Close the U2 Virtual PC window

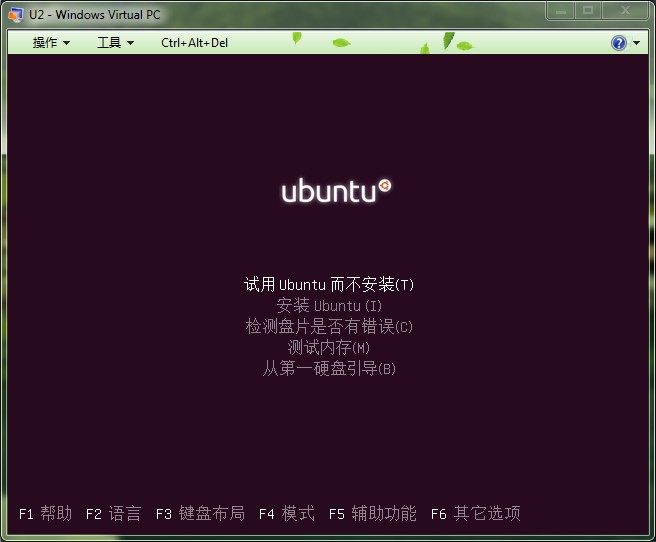pyautogui.click(x=625, y=10)
